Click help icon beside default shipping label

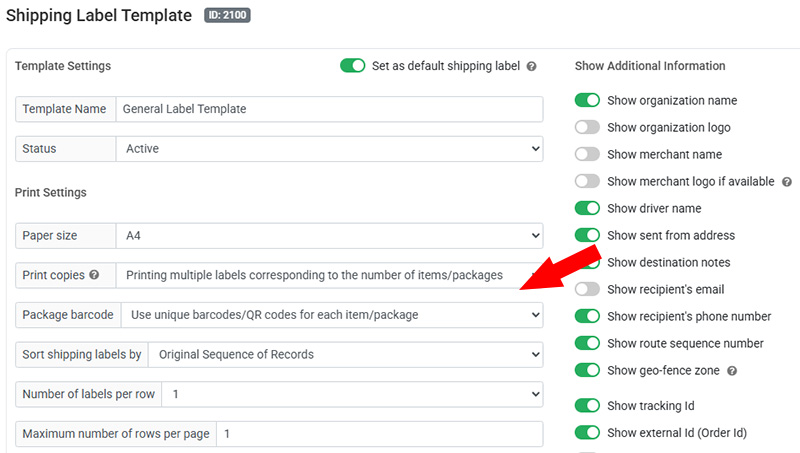(x=532, y=67)
